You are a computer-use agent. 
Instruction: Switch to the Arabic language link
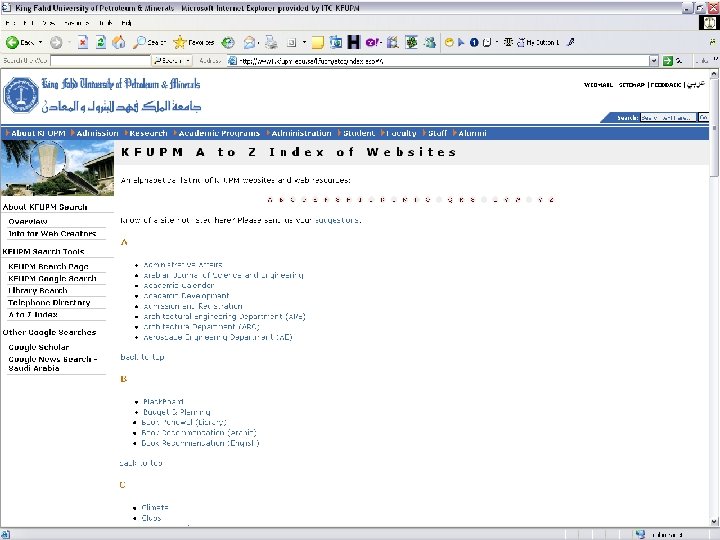[696, 84]
